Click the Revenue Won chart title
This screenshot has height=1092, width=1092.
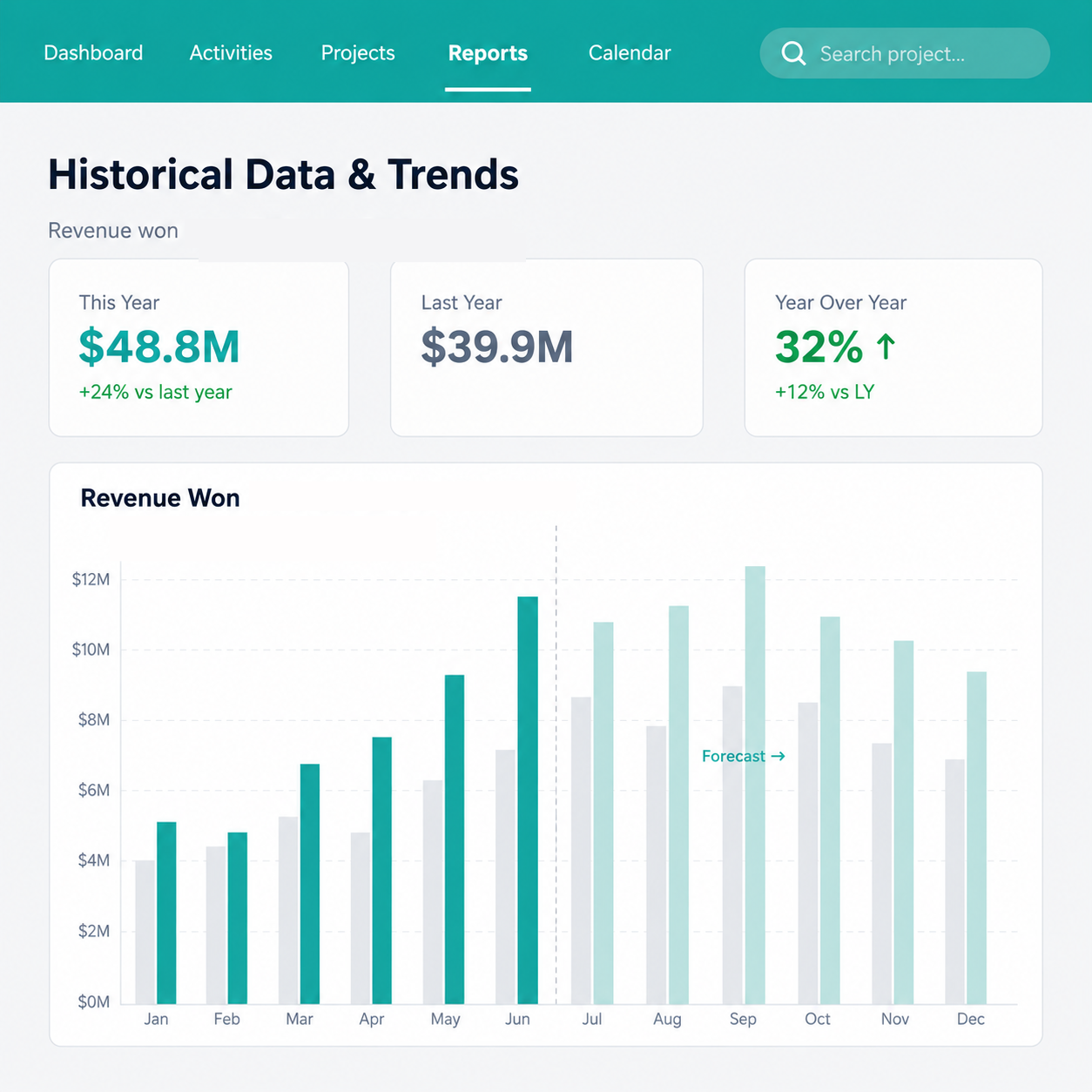160,498
